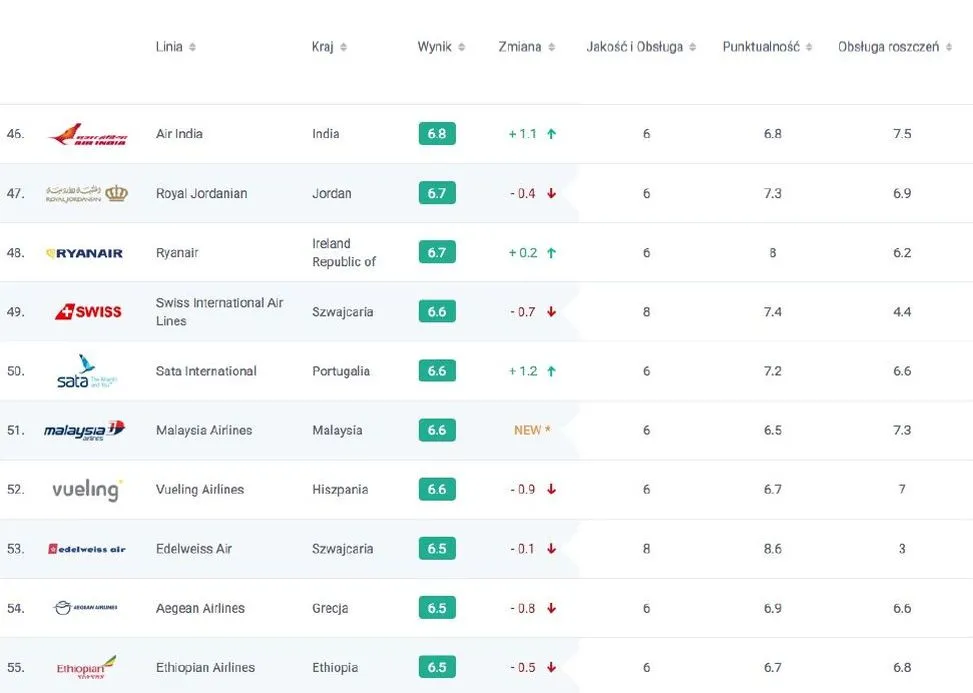Click Edelweiss Air punctuality value 8.6

click(x=773, y=549)
